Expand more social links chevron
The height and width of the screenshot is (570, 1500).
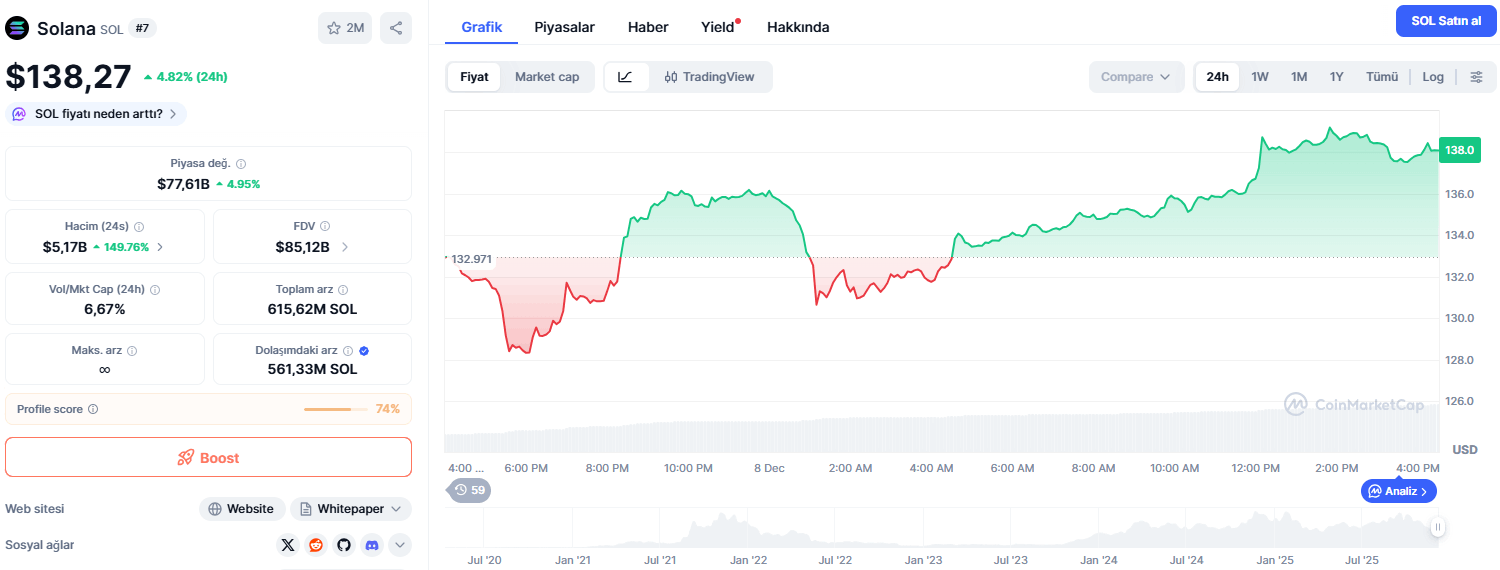pos(400,545)
